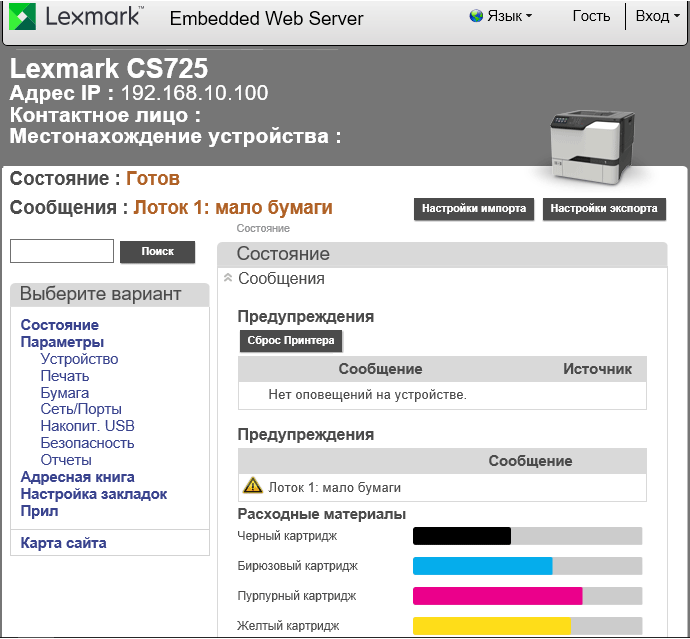
Task: Click the Пурпурный картридж level bar
Action: click(x=527, y=596)
